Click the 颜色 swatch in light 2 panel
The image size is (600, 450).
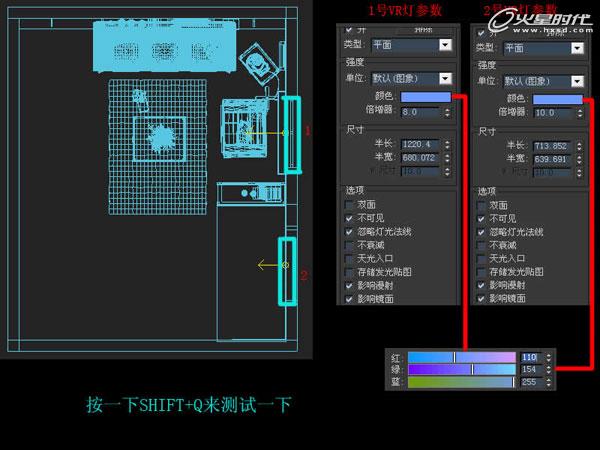pyautogui.click(x=558, y=99)
